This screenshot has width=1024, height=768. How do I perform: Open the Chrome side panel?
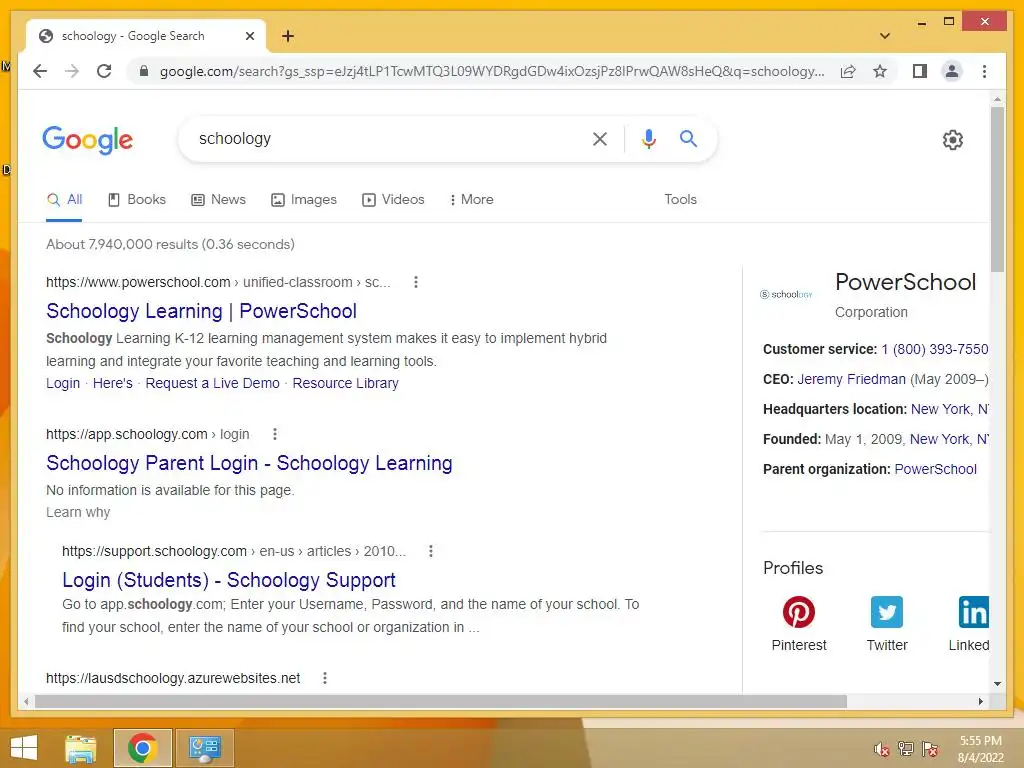coord(920,71)
